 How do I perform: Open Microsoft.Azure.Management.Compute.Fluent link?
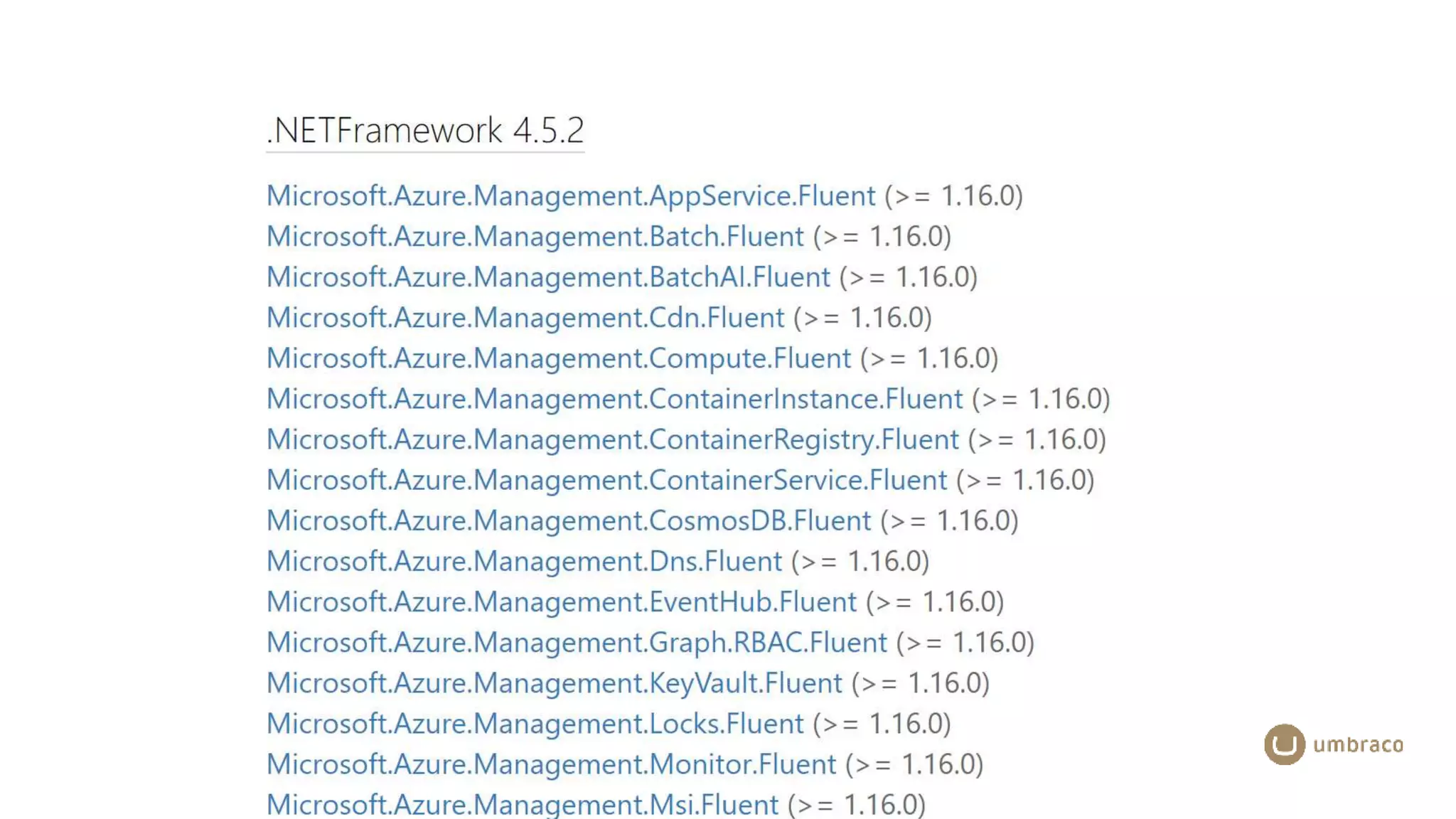(559, 358)
